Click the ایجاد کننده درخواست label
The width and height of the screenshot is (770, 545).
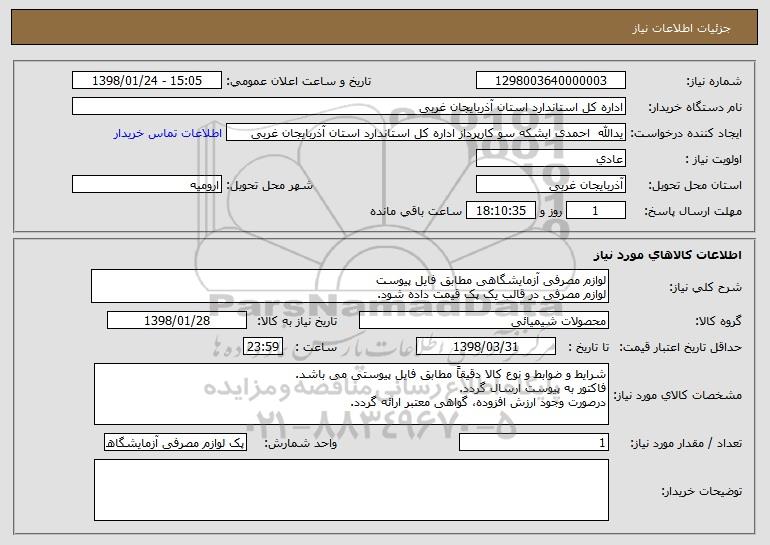point(686,133)
